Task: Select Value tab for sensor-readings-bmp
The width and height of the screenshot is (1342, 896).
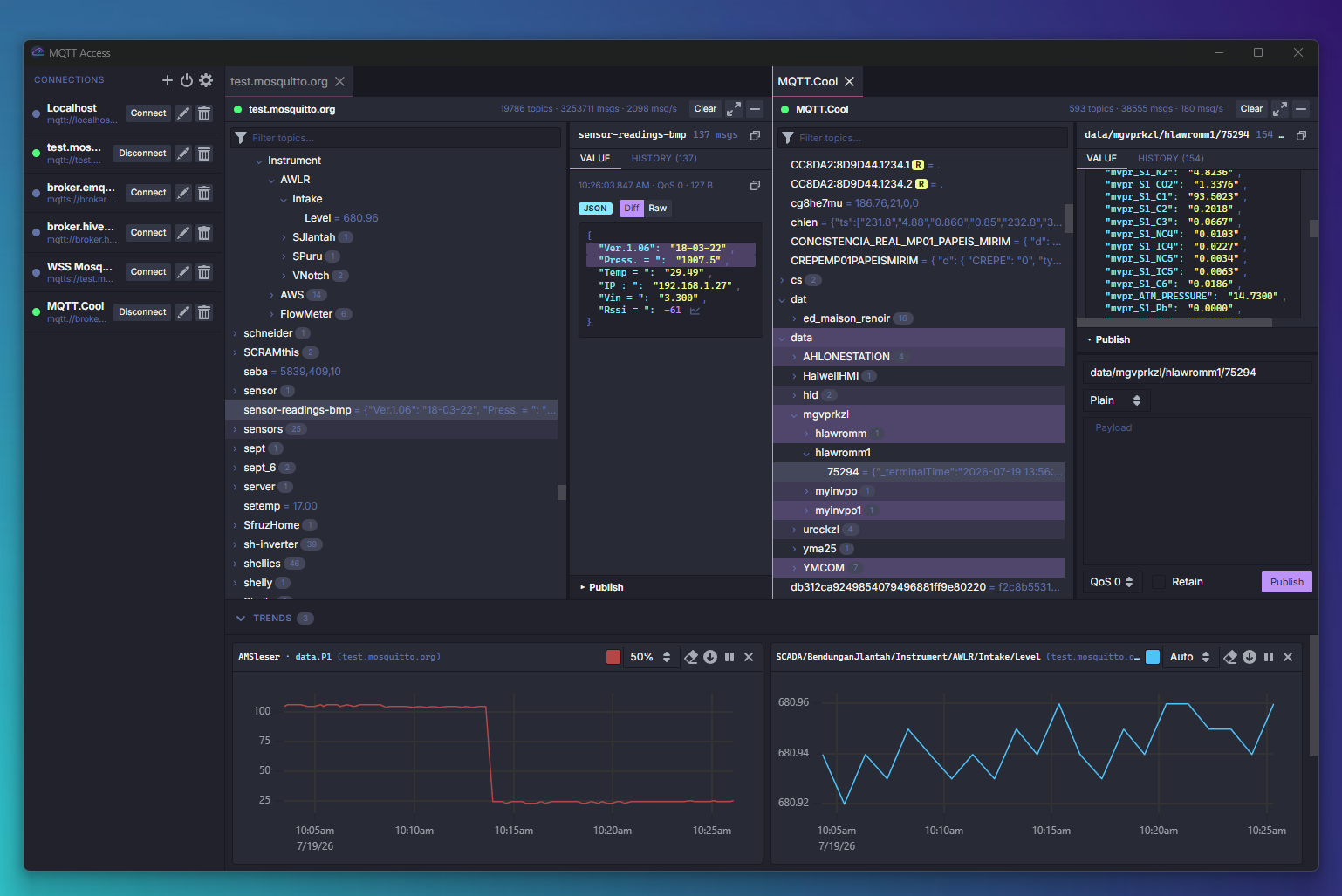Action: click(x=595, y=159)
